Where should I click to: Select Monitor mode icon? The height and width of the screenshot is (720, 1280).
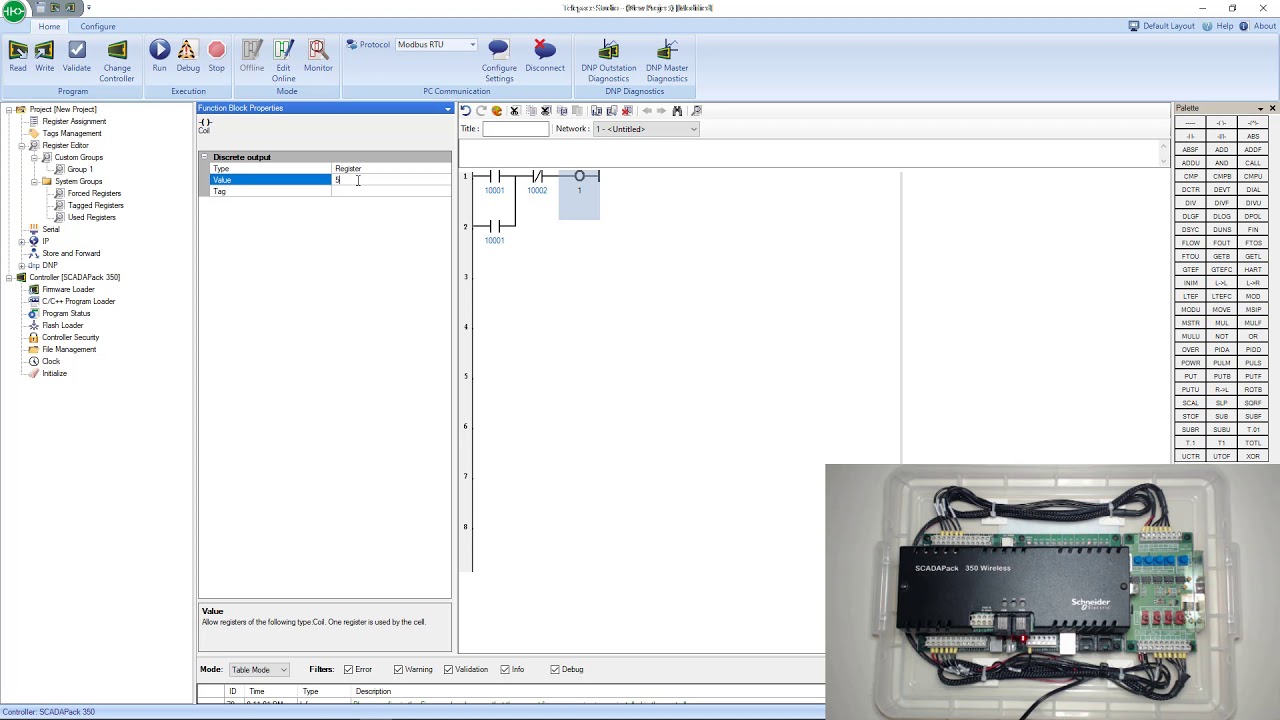tap(318, 51)
